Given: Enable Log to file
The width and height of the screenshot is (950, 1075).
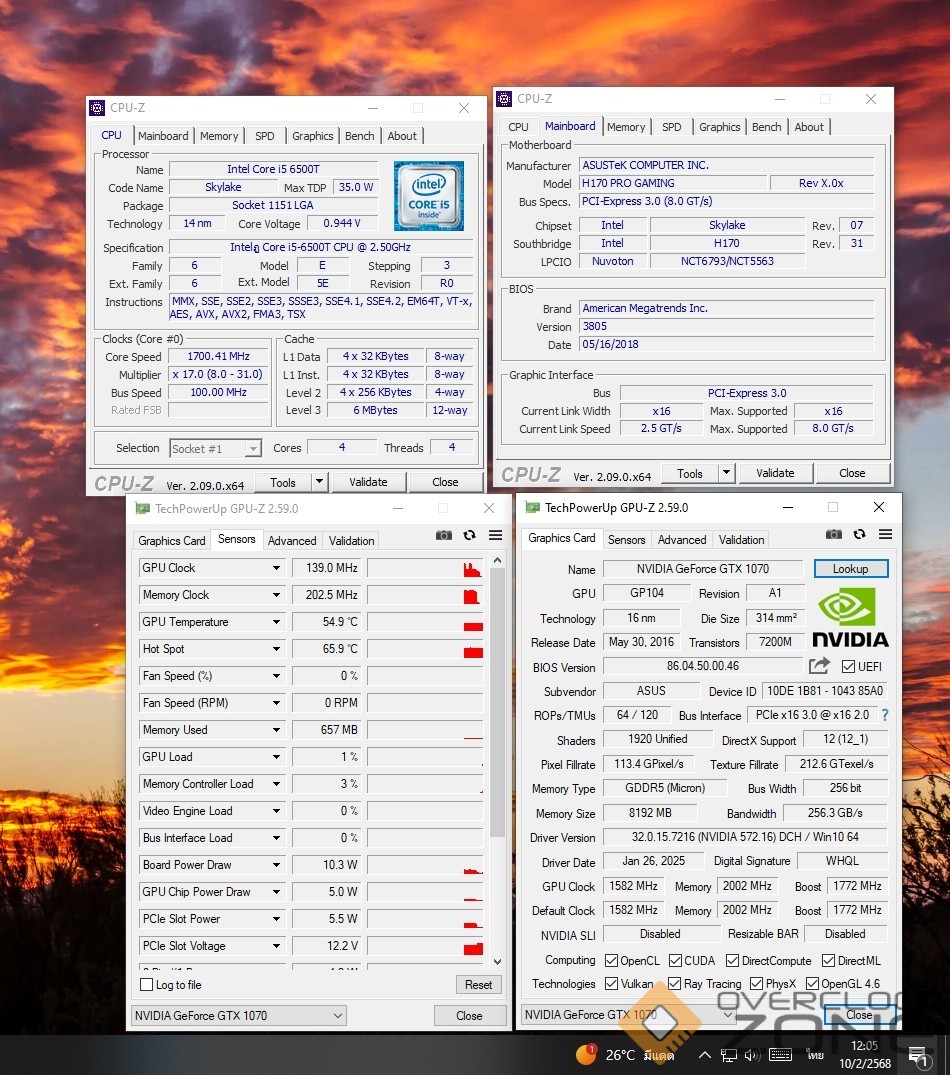Looking at the screenshot, I should [x=146, y=985].
